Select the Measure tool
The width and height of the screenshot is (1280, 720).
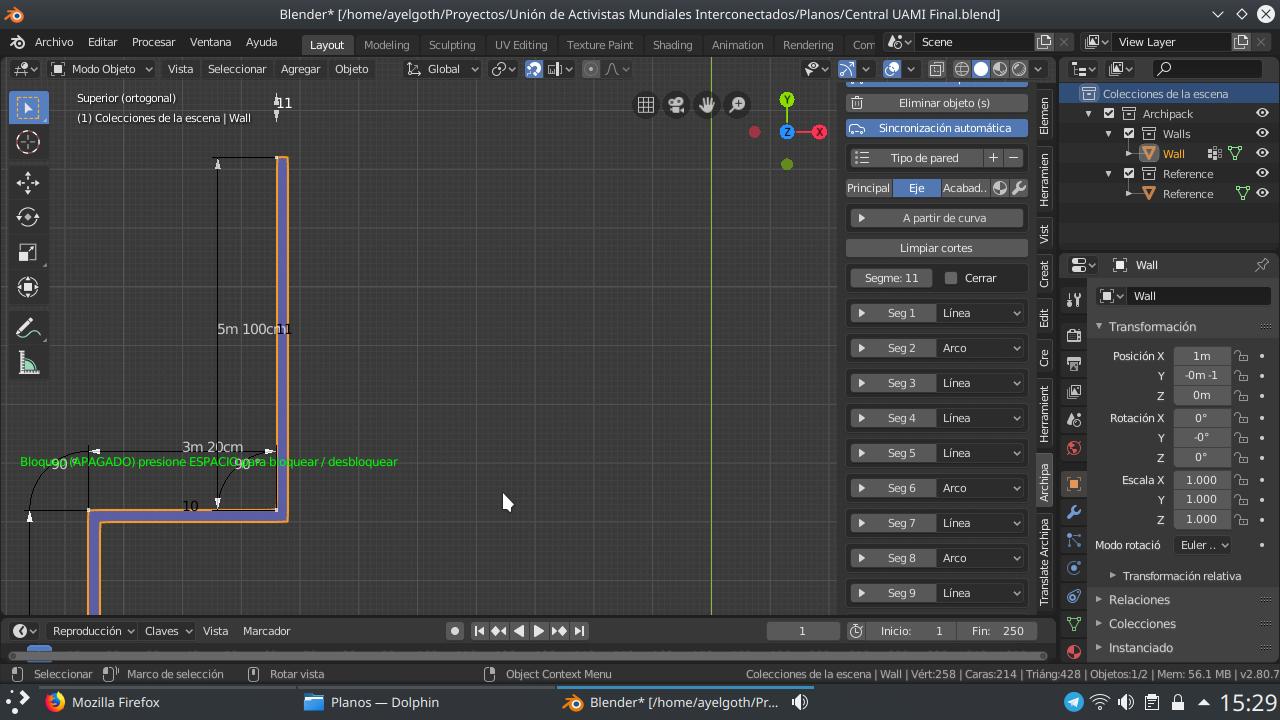click(28, 363)
